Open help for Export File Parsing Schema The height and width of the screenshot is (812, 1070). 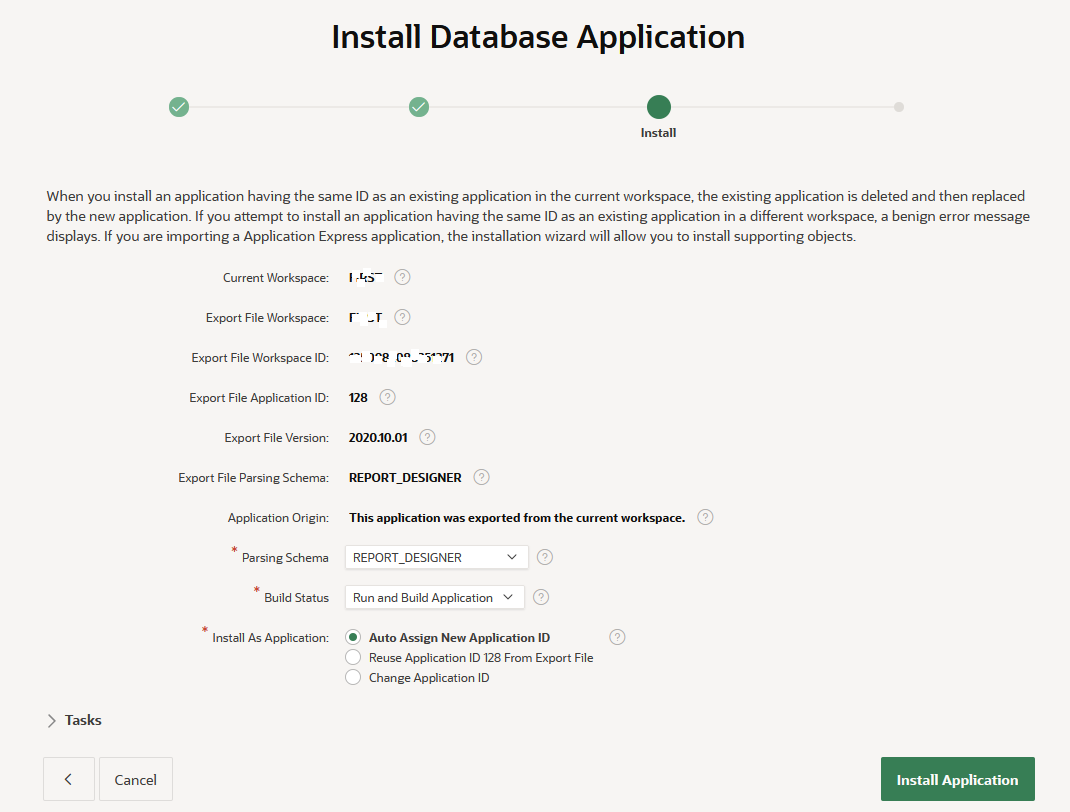click(x=481, y=477)
